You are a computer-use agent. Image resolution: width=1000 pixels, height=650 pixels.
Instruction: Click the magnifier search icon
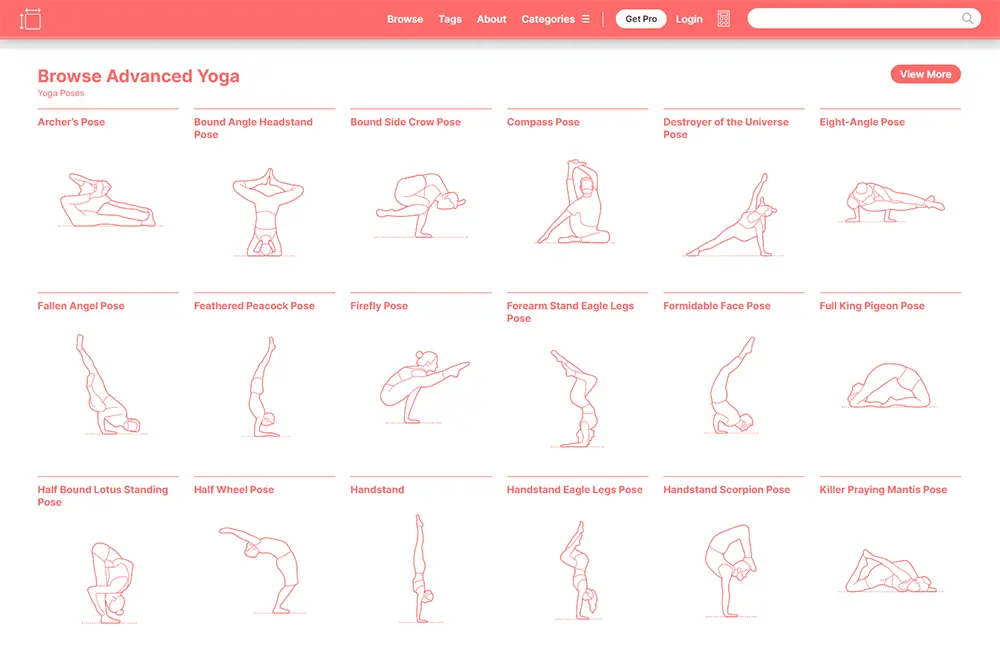[x=967, y=18]
